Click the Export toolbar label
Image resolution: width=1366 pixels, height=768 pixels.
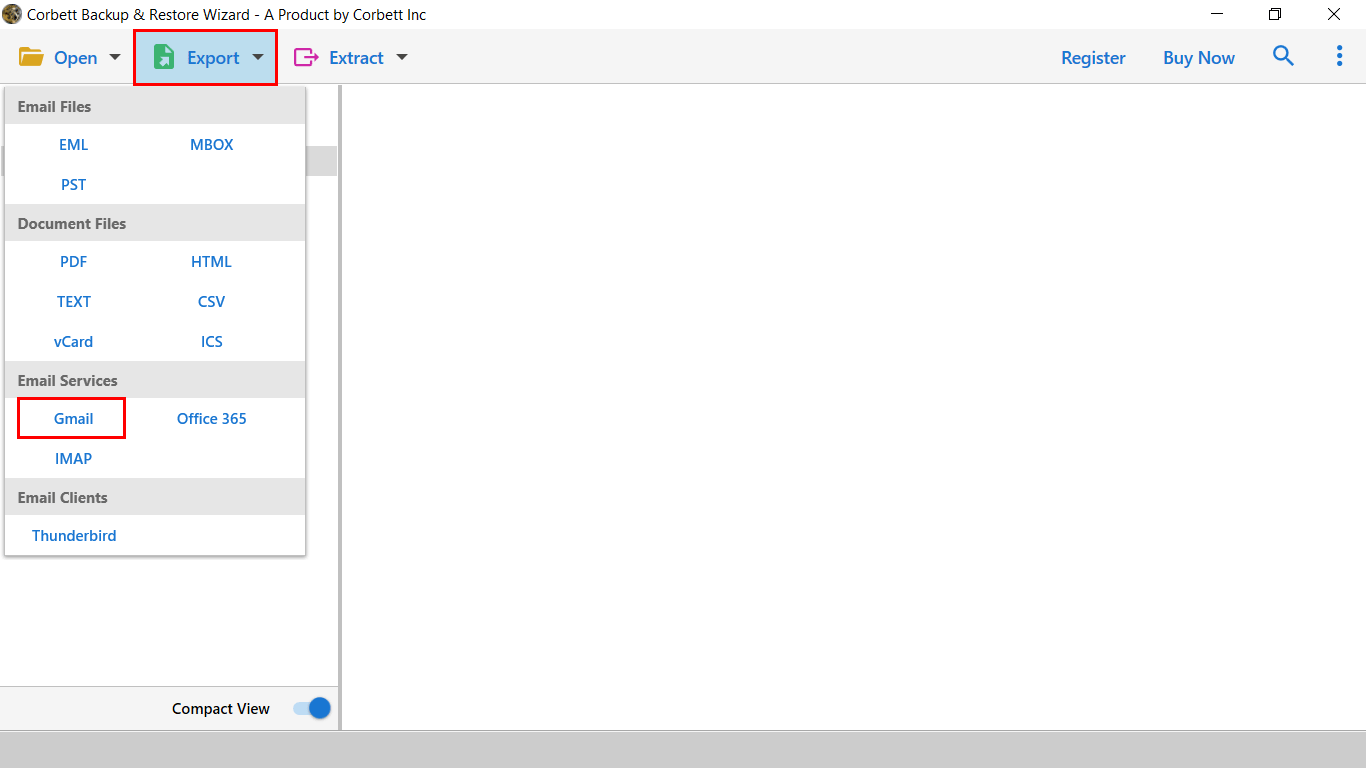[x=213, y=58]
